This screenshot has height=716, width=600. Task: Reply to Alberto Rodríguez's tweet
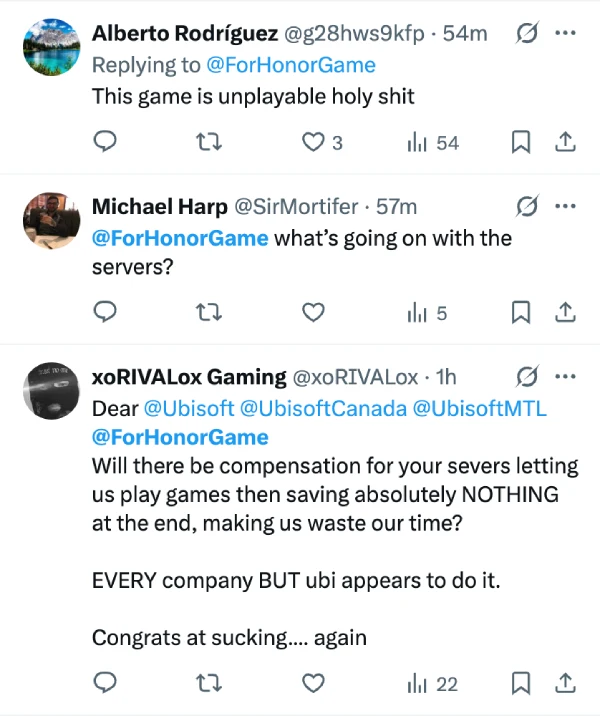point(106,143)
